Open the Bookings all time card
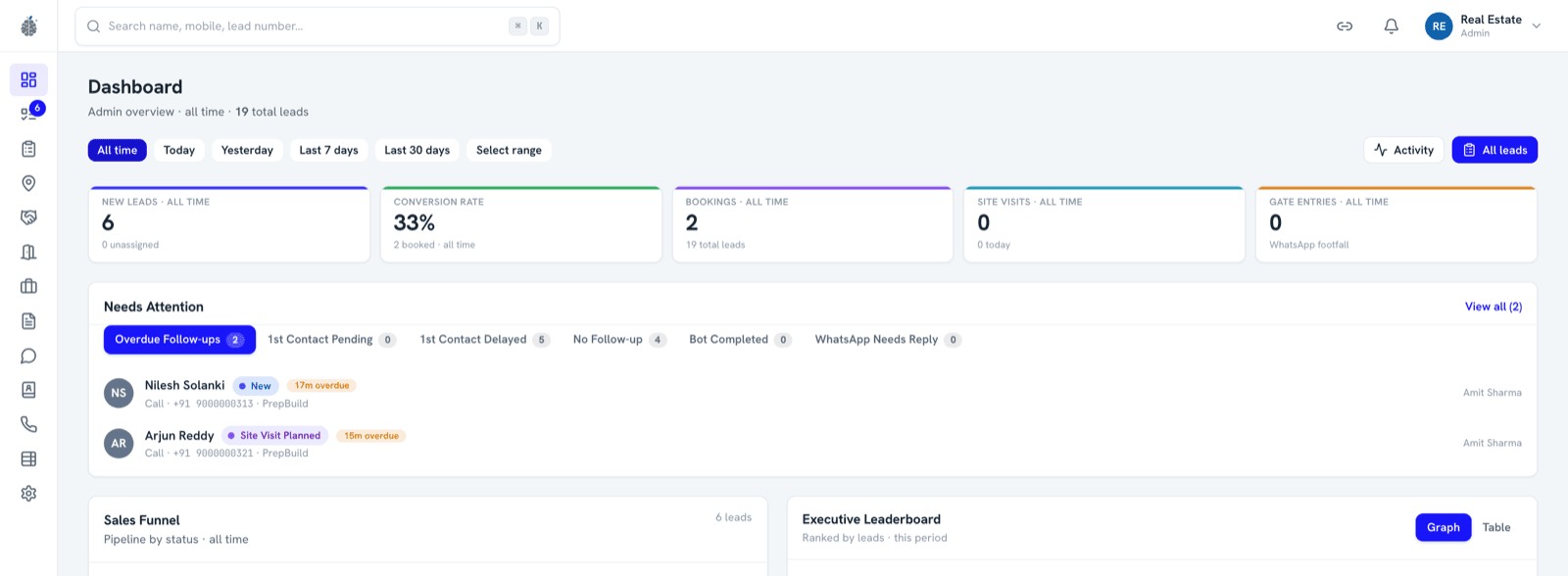 coord(812,224)
